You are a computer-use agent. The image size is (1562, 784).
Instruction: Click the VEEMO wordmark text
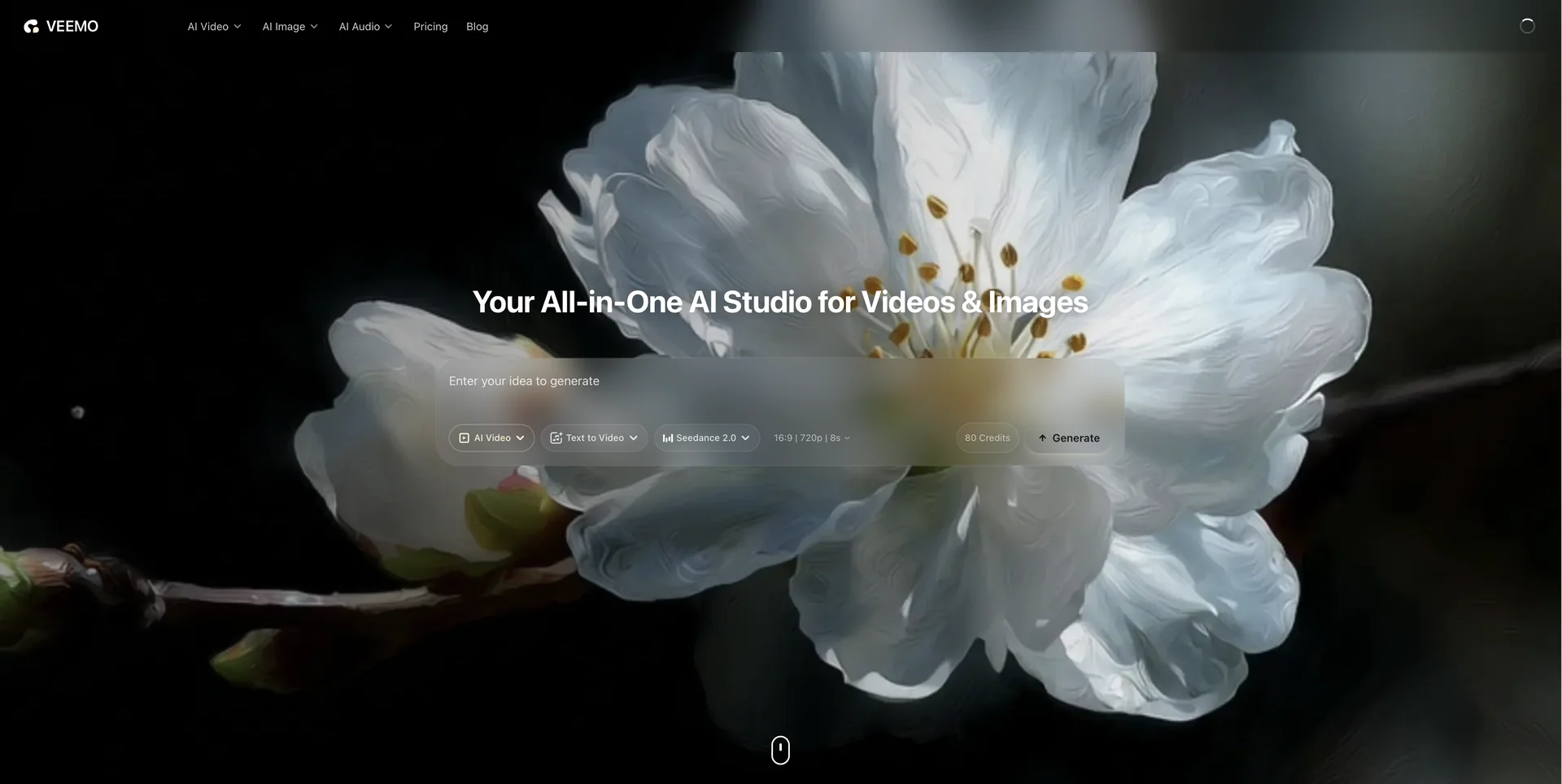[x=72, y=27]
